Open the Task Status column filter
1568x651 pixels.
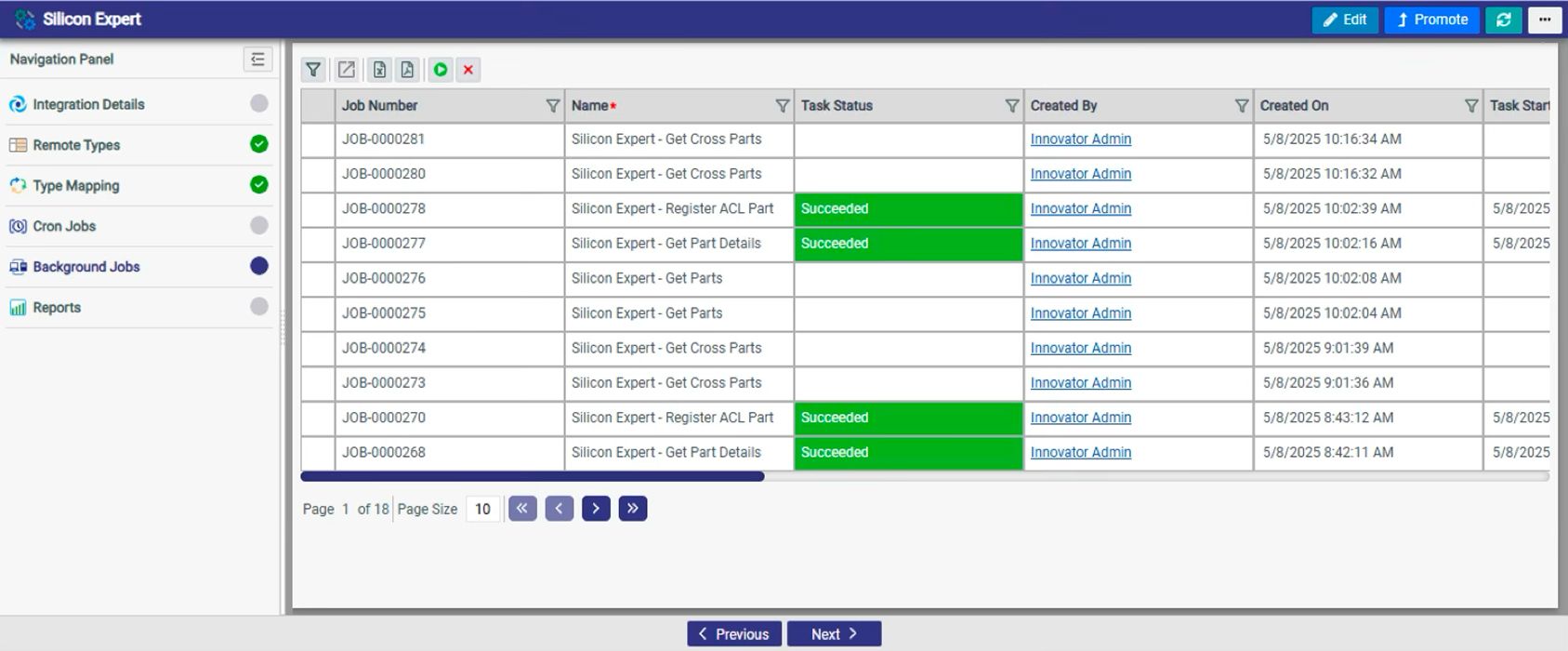1012,106
